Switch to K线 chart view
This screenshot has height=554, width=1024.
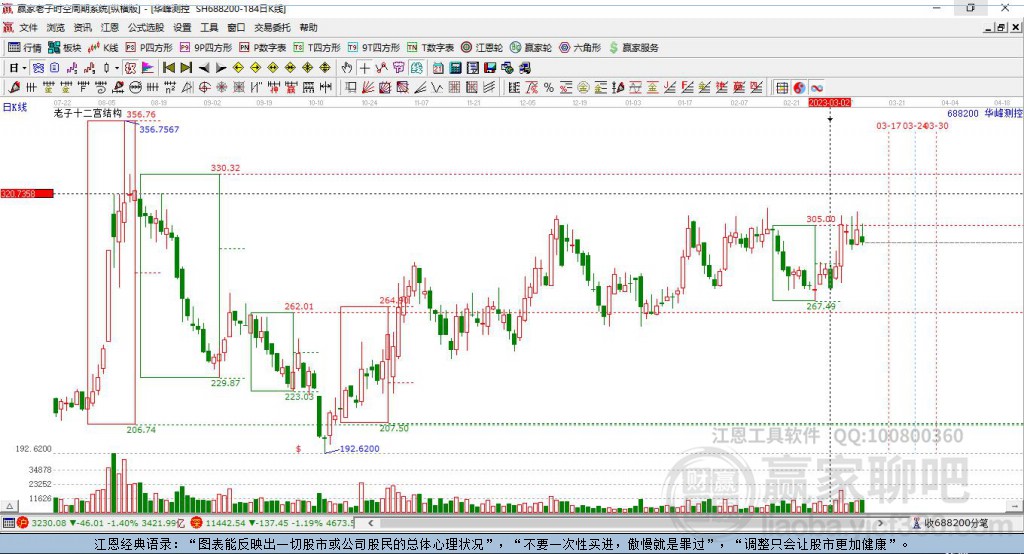[x=103, y=48]
